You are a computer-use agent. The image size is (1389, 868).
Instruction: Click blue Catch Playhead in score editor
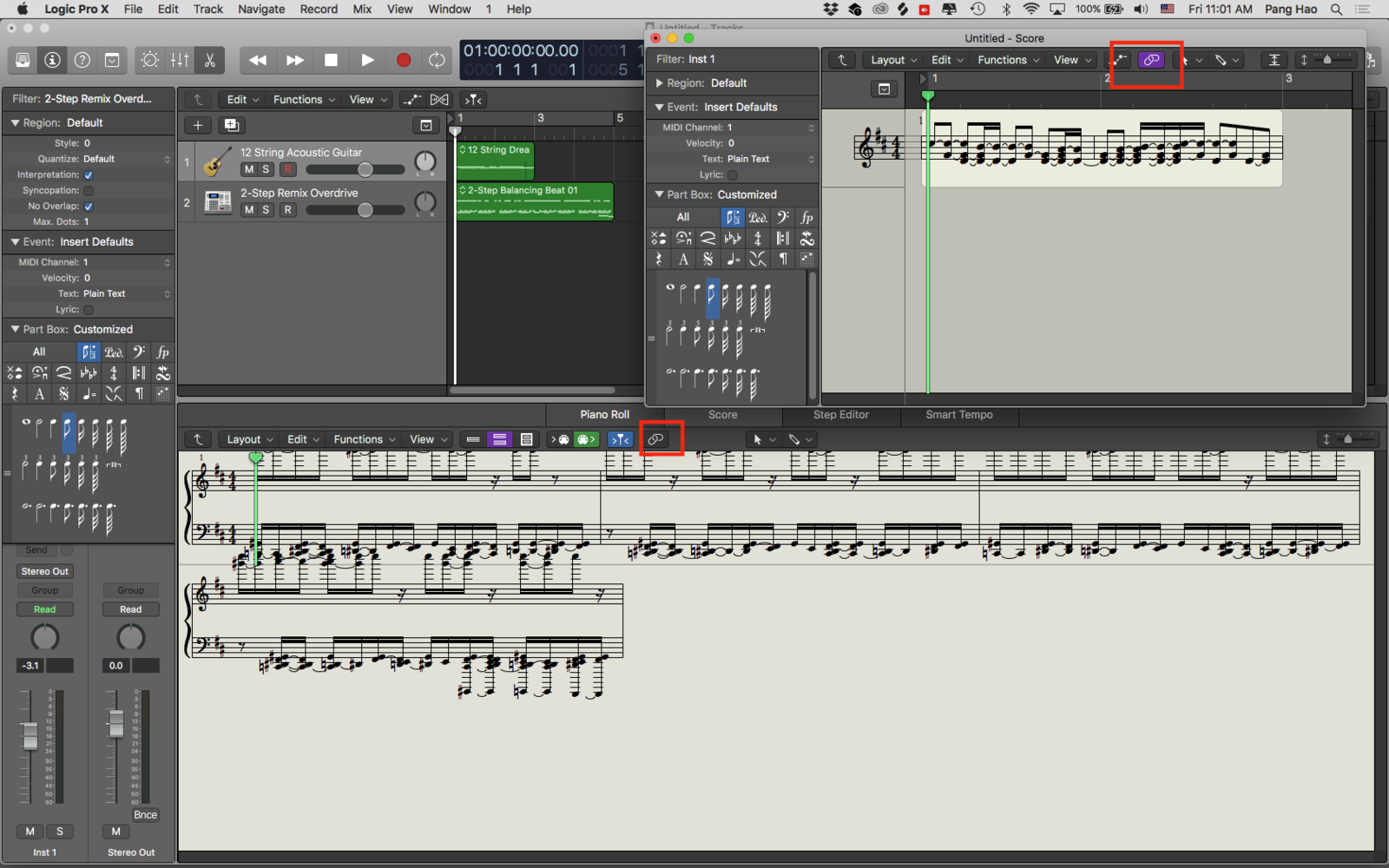620,439
